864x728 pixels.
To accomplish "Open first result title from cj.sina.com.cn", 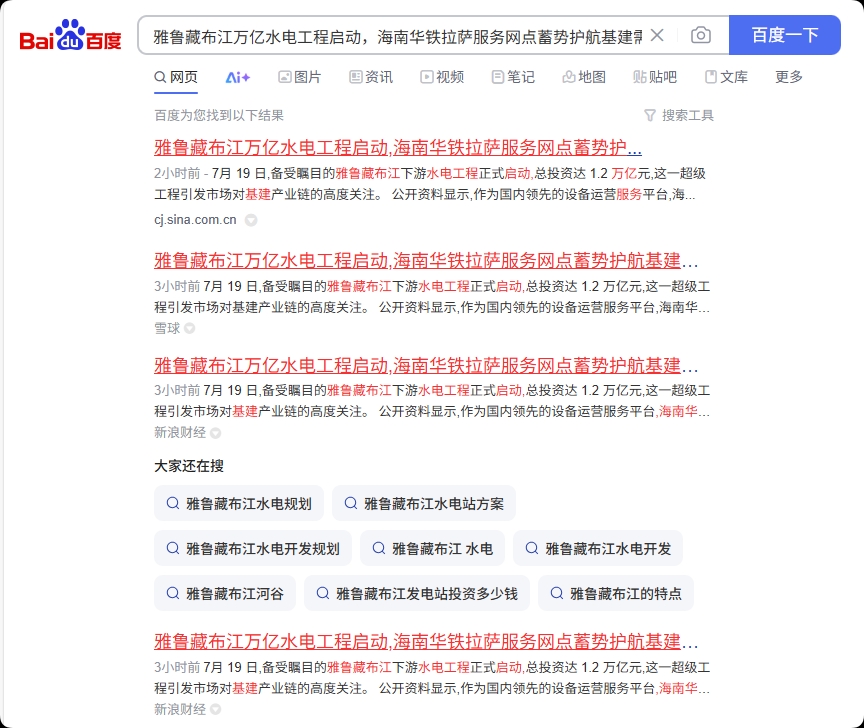I will click(398, 148).
